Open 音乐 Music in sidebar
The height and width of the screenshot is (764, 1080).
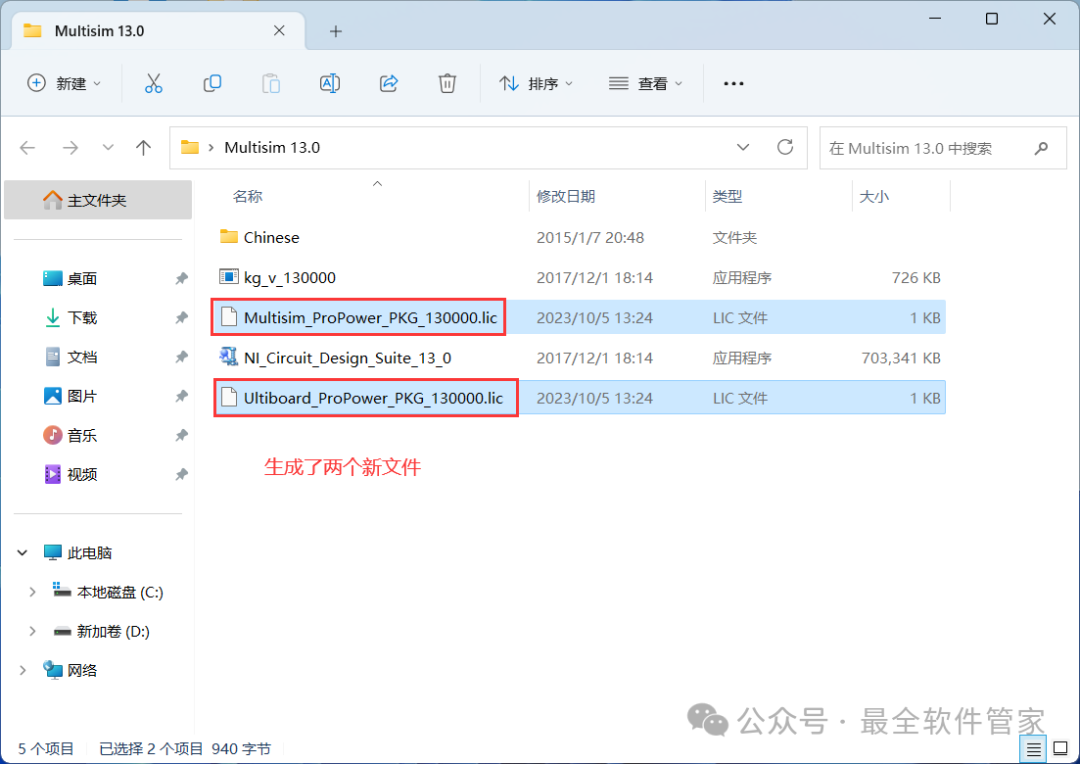coord(82,435)
